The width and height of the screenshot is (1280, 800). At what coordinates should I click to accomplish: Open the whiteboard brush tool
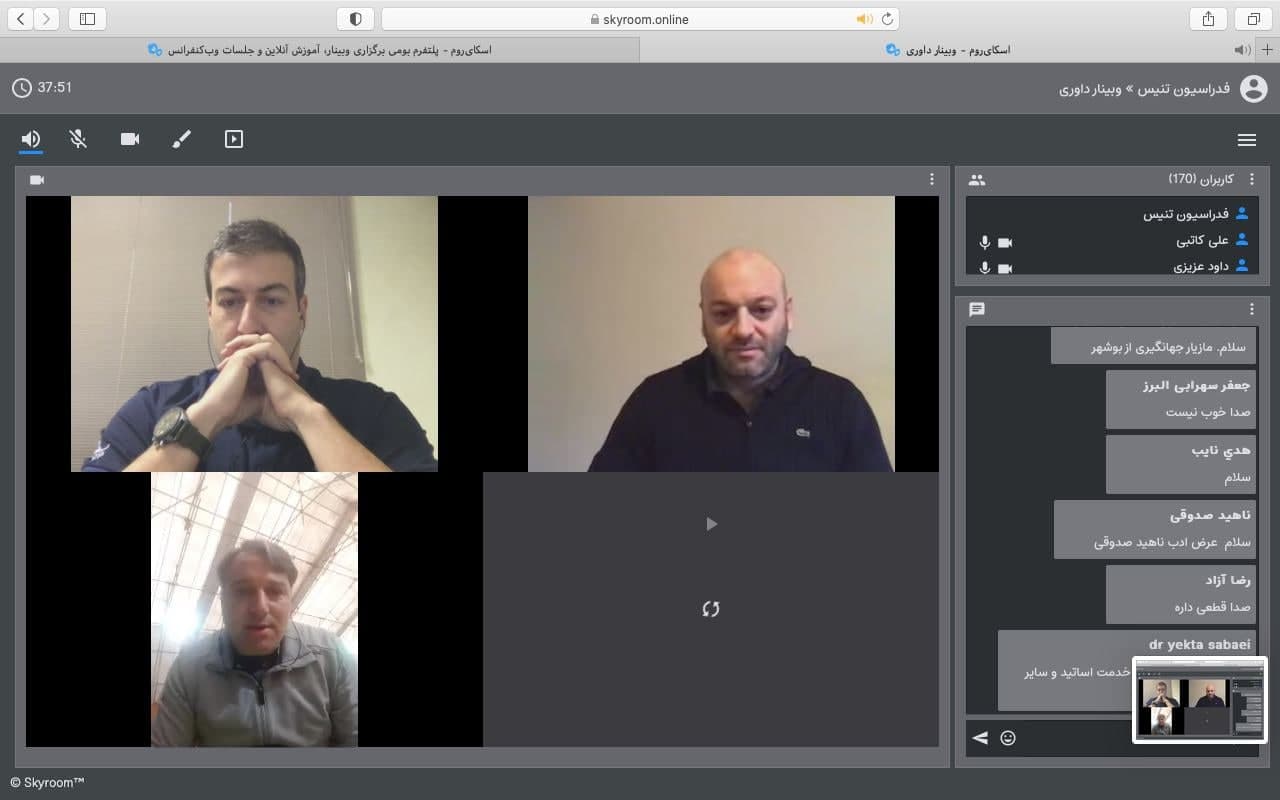181,139
